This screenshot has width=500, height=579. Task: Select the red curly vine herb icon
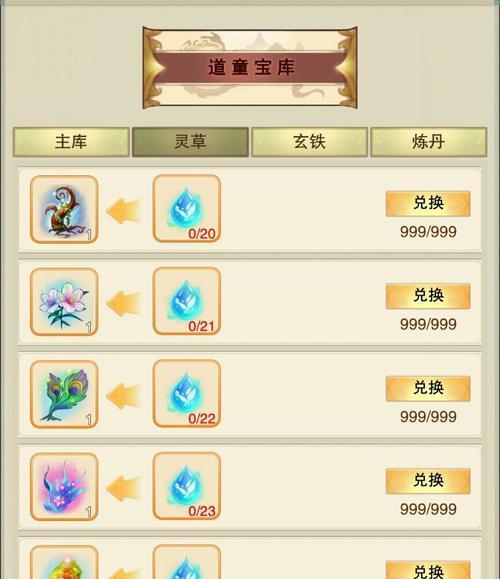pyautogui.click(x=64, y=209)
